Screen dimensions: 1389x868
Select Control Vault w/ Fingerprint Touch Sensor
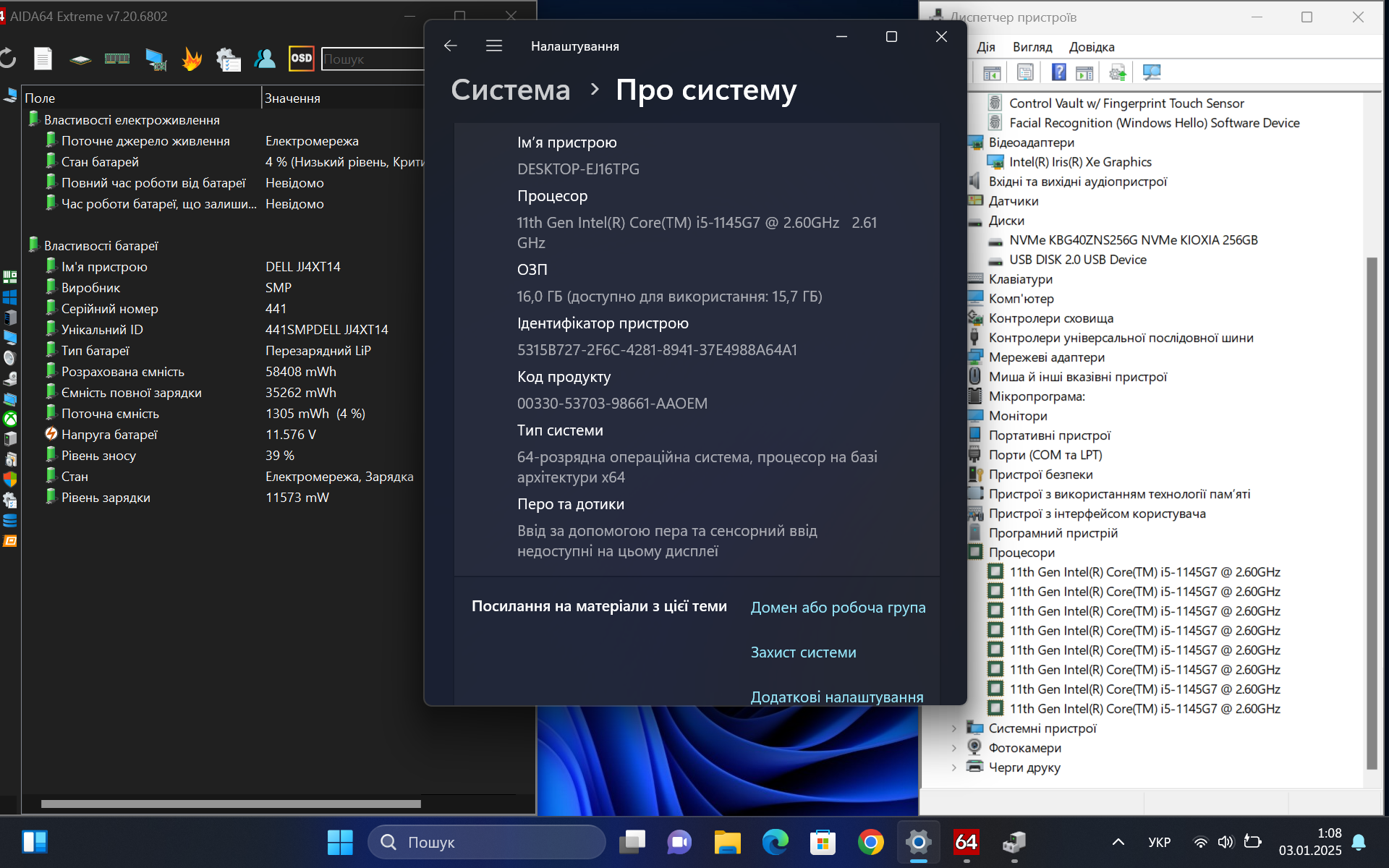pos(1126,103)
